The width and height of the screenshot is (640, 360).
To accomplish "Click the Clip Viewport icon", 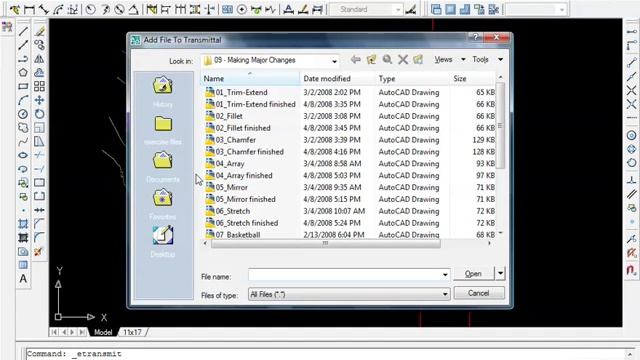I will [493, 9].
